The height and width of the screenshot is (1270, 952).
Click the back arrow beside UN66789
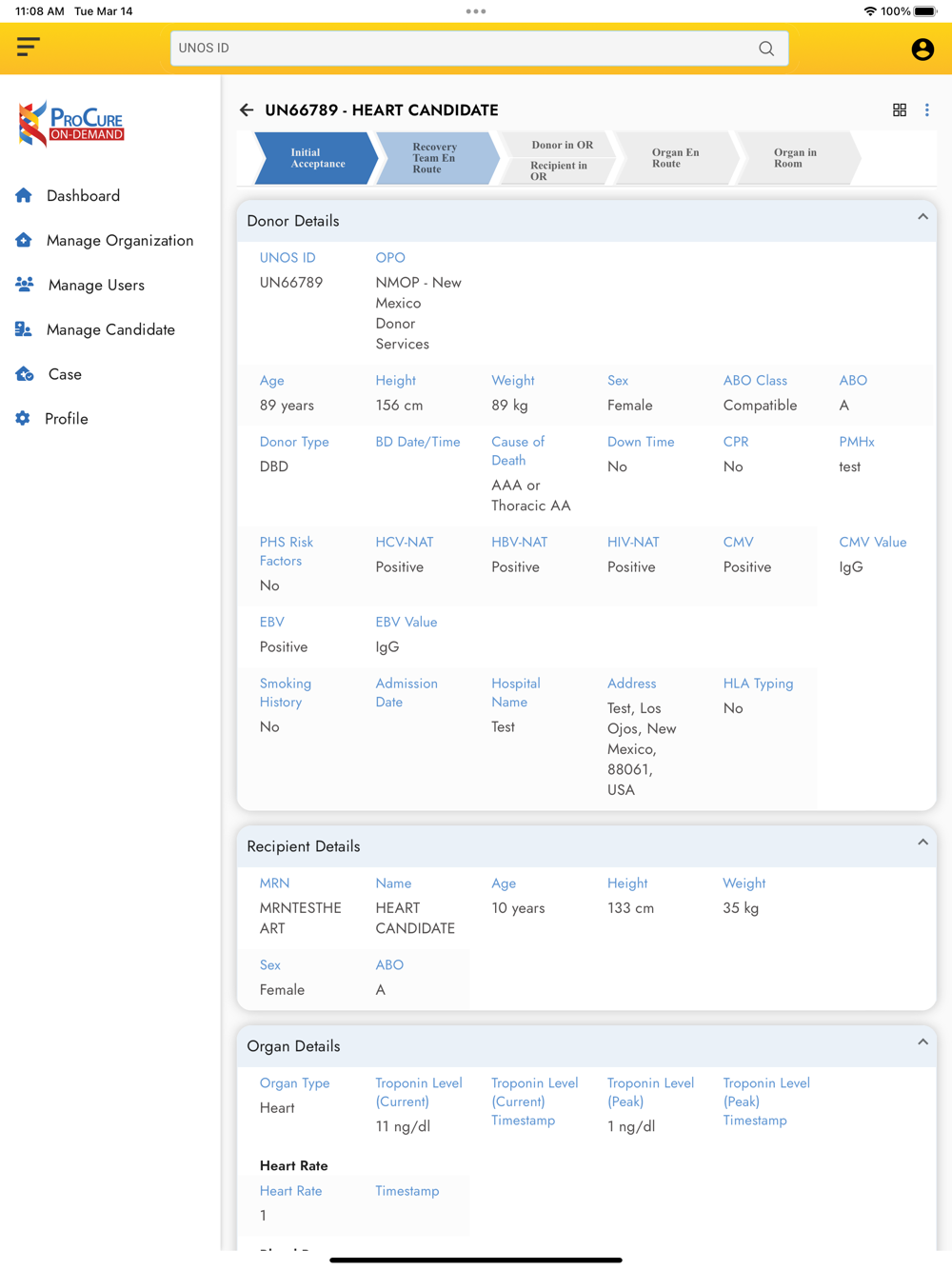247,110
